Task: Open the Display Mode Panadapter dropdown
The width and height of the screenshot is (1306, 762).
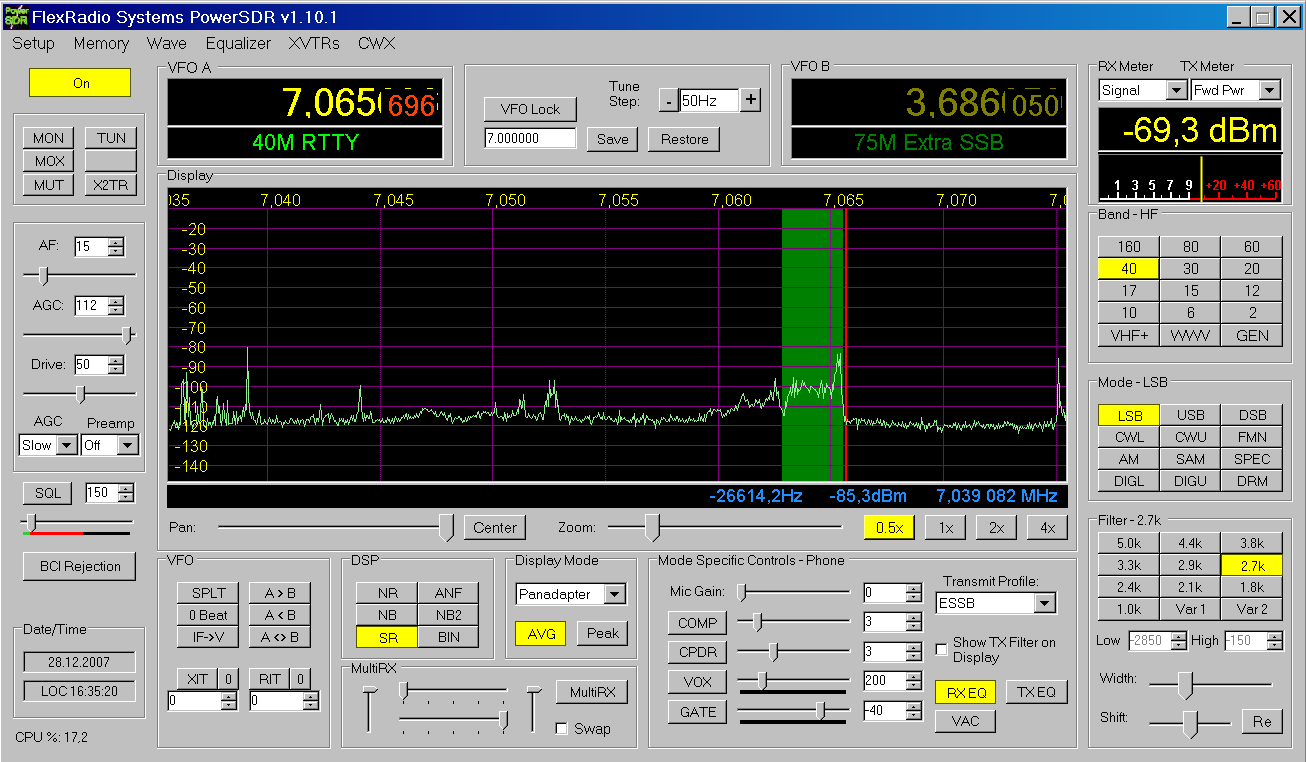Action: (x=614, y=595)
